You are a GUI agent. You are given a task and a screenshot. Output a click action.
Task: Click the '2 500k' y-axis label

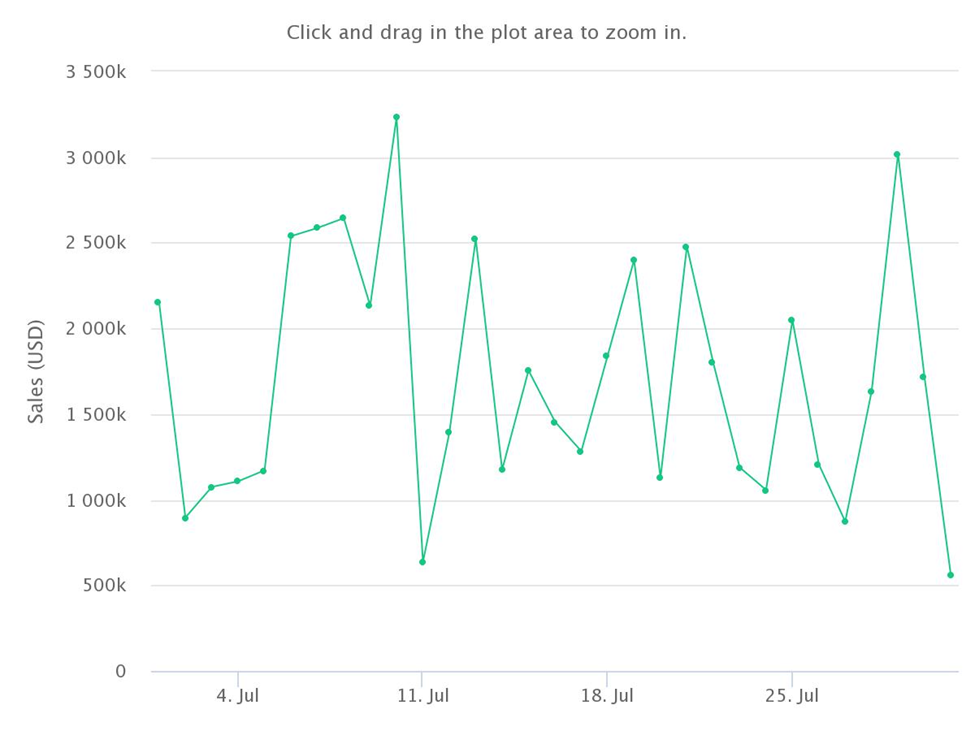[x=96, y=242]
